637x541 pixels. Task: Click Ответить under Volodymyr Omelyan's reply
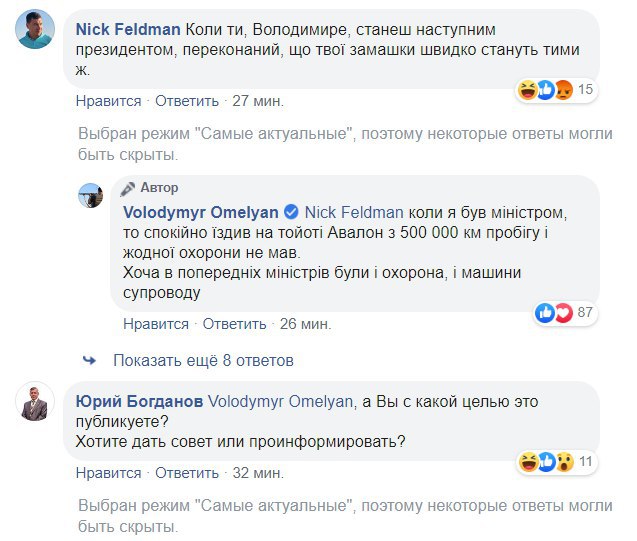tap(234, 324)
